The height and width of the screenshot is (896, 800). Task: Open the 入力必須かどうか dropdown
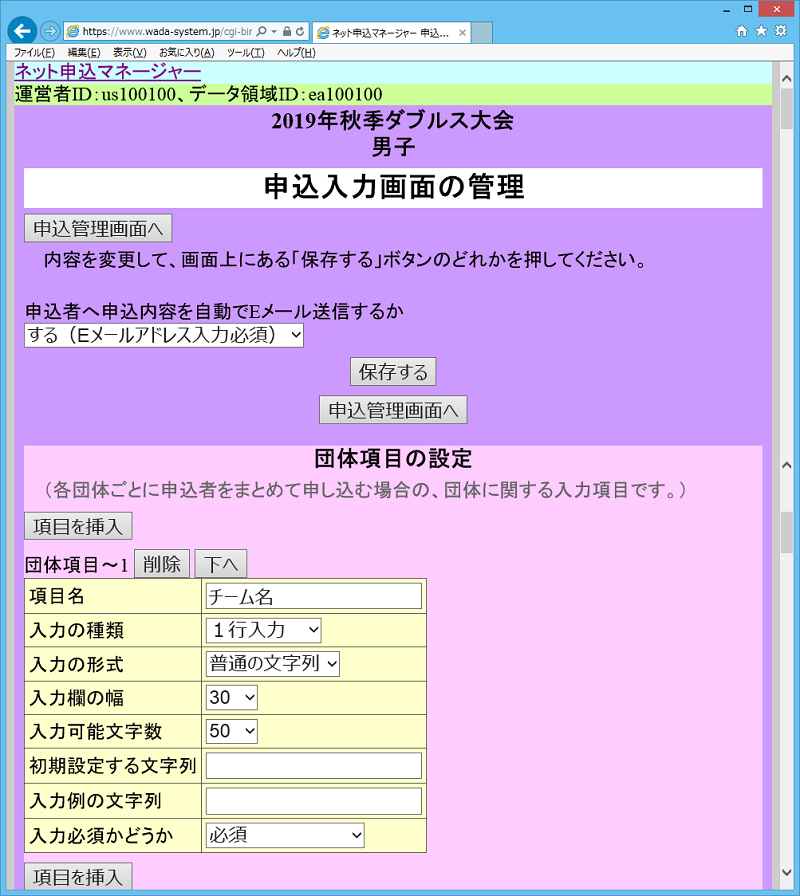[285, 835]
